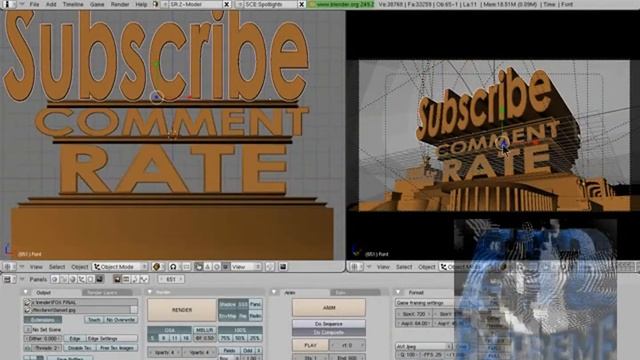Select the rotate manipulator circle icon
This screenshot has width=640, height=360.
(x=216, y=267)
